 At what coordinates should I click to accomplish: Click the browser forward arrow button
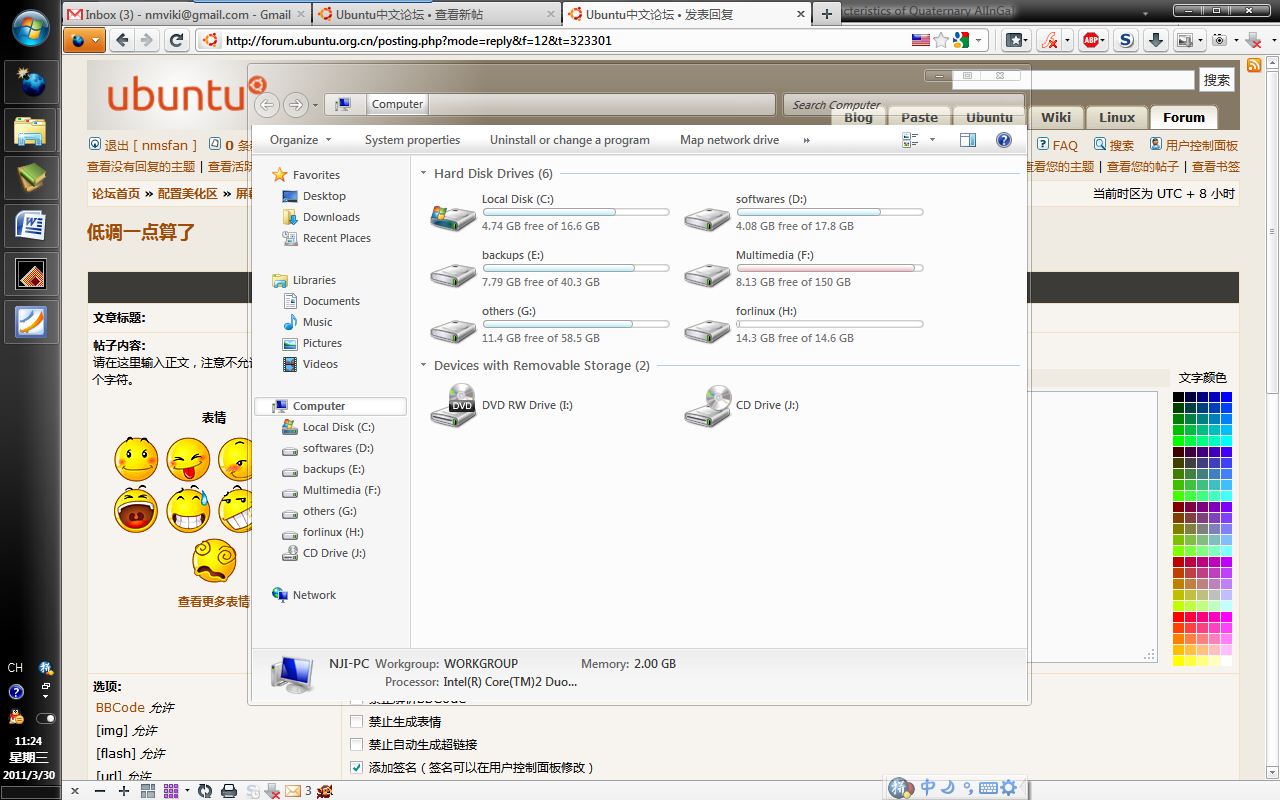point(146,40)
